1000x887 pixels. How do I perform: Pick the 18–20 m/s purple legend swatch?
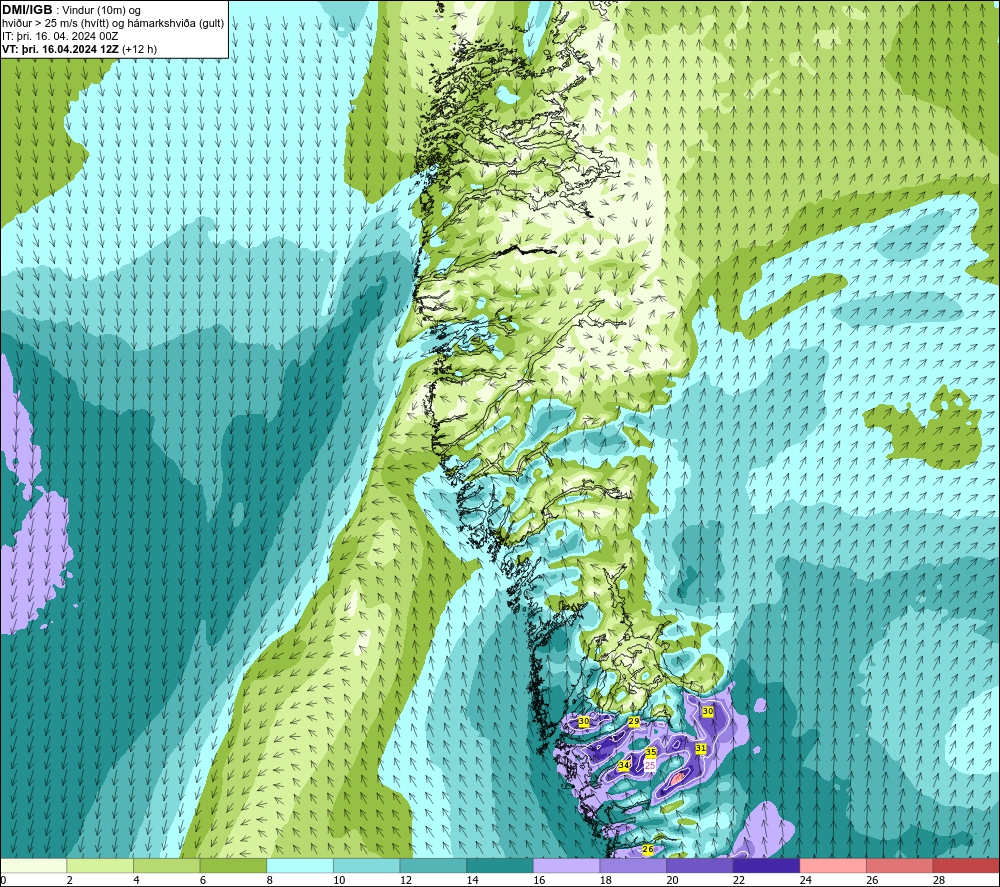(633, 865)
